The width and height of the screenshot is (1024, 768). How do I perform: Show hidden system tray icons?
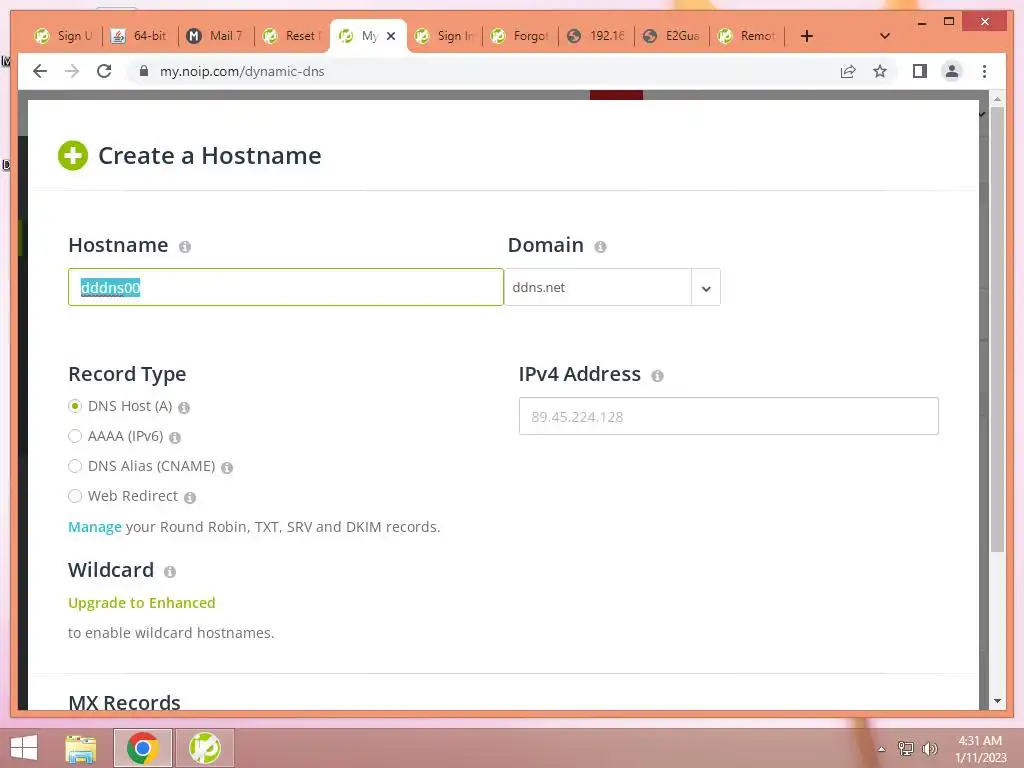[x=881, y=749]
